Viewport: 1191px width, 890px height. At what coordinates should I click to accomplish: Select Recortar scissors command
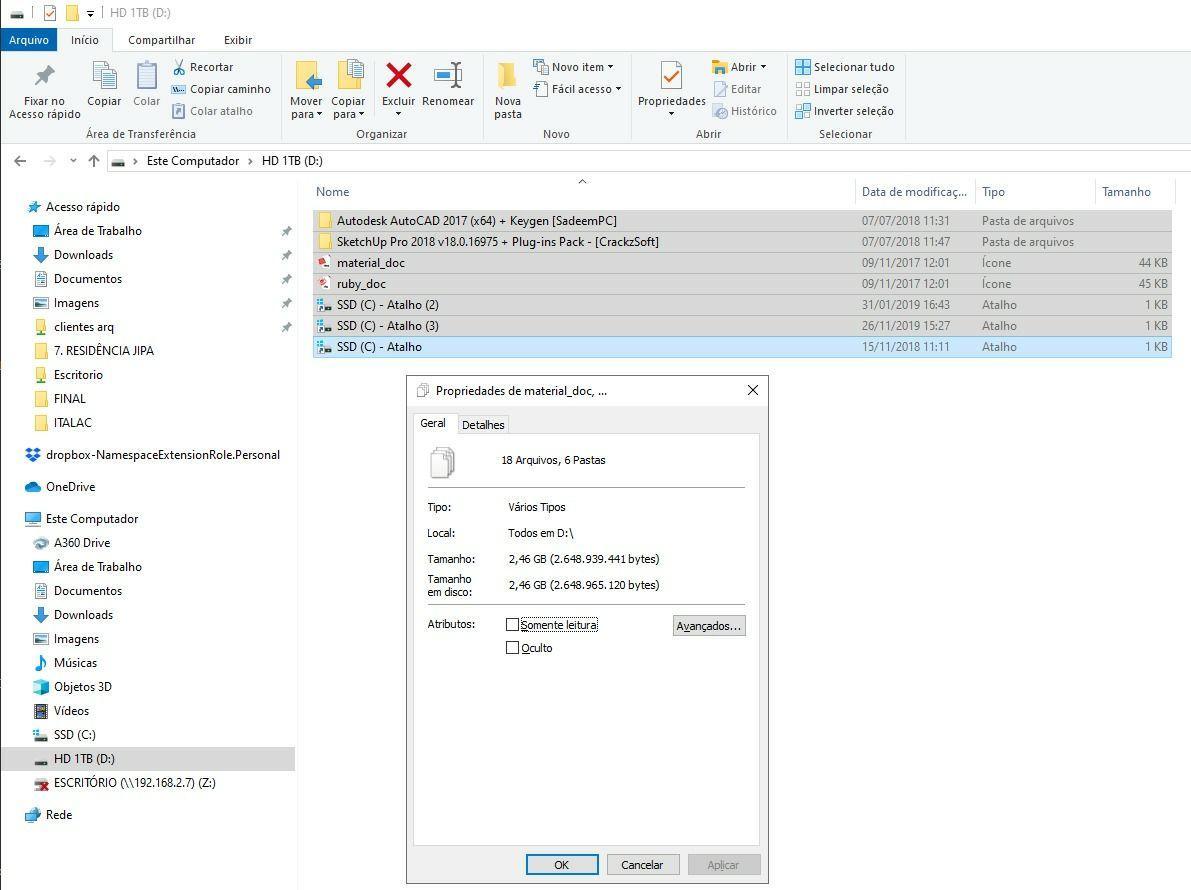click(x=203, y=67)
